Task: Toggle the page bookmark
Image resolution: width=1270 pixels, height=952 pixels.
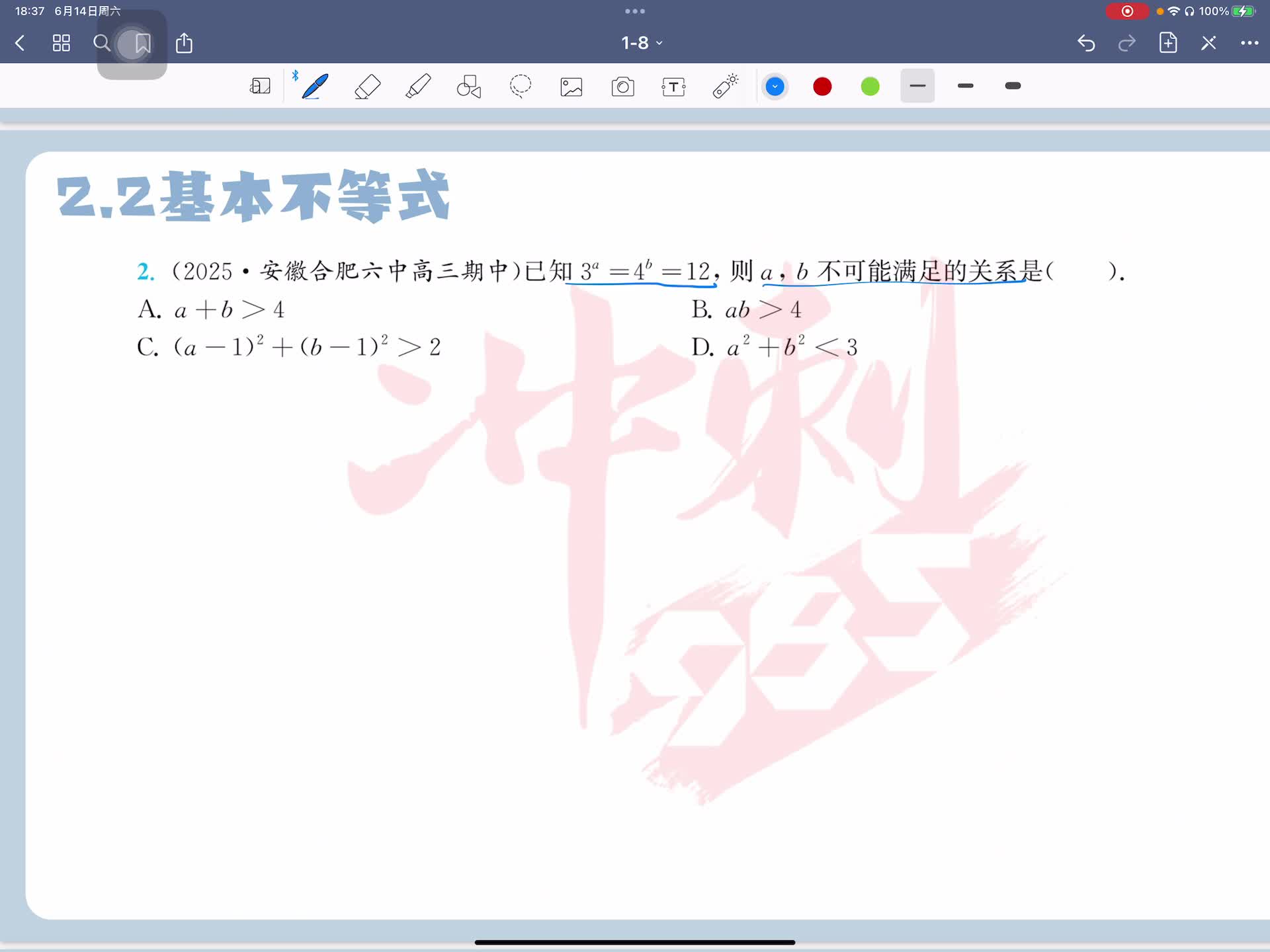Action: coord(142,44)
